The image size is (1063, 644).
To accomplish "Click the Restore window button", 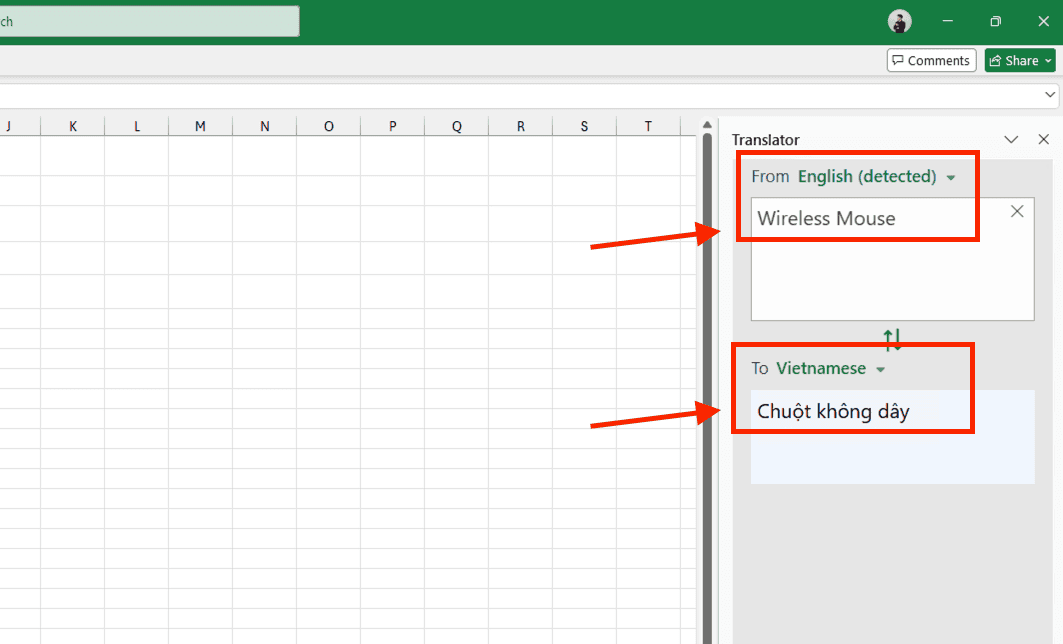I will (995, 21).
